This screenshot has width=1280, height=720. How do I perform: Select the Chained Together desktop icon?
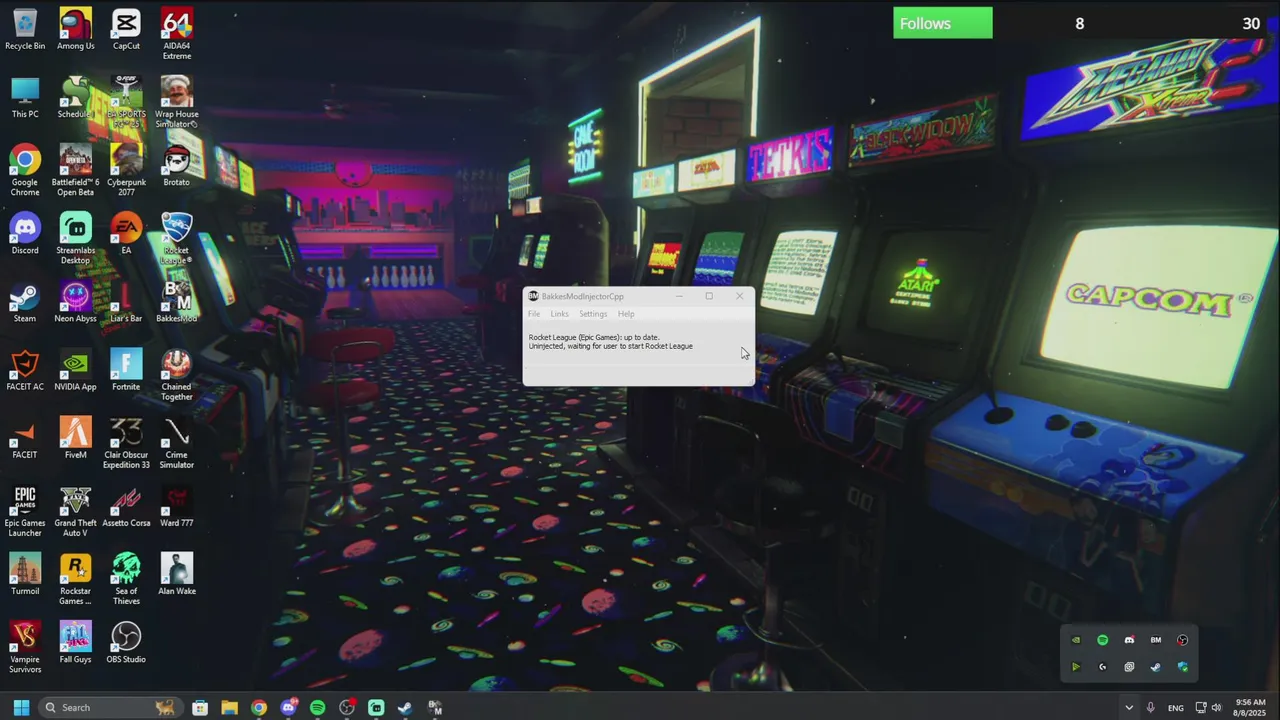point(177,374)
